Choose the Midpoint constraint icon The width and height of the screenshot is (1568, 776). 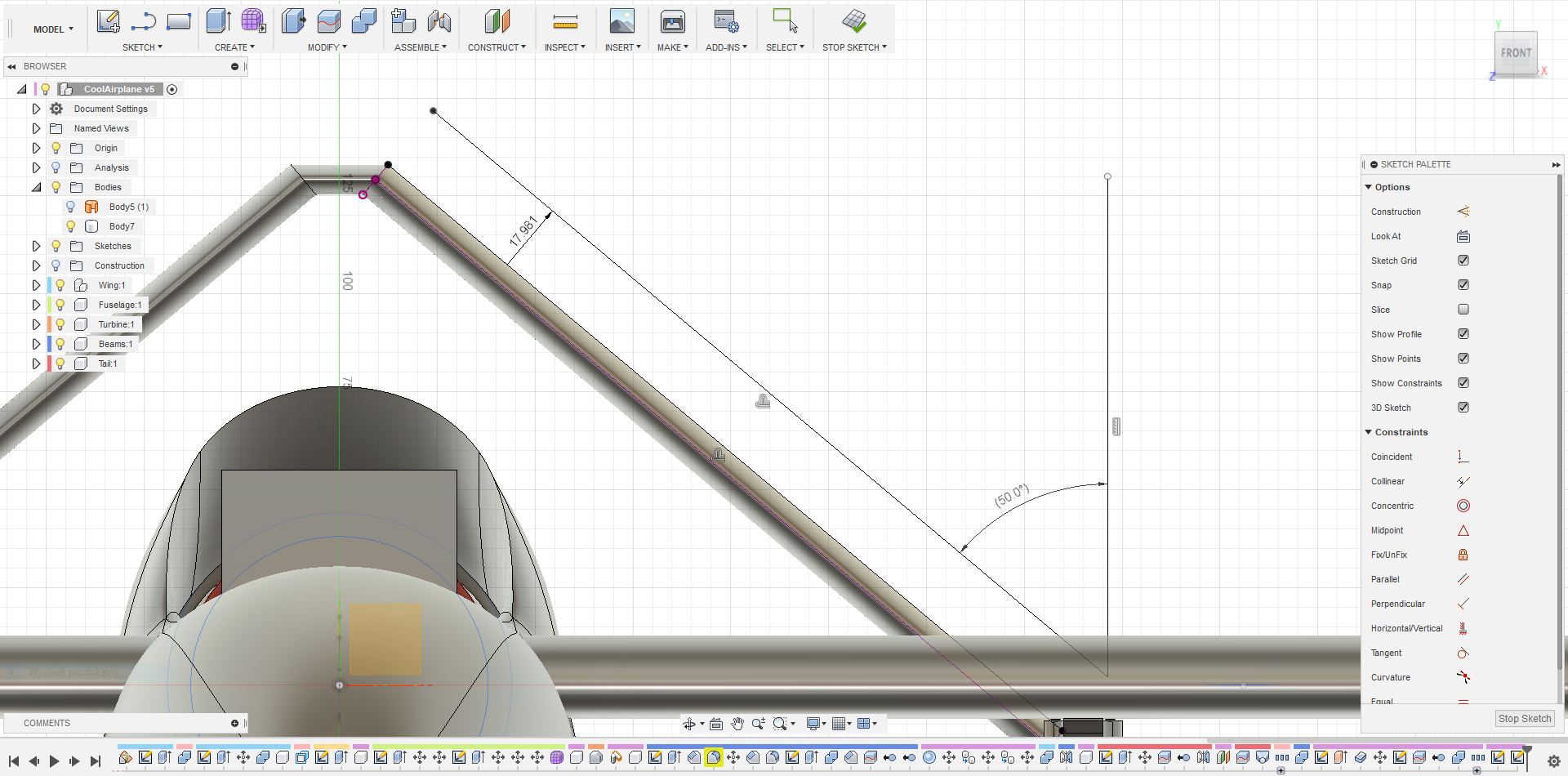1463,530
